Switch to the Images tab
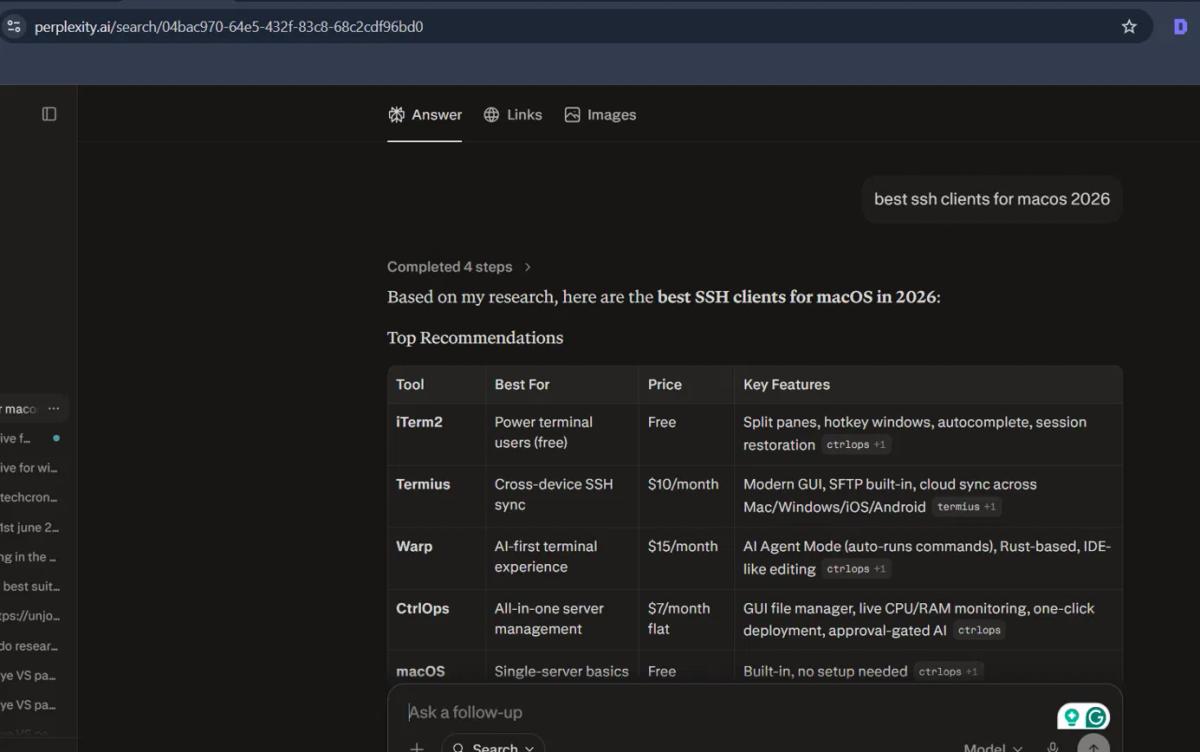 [600, 115]
